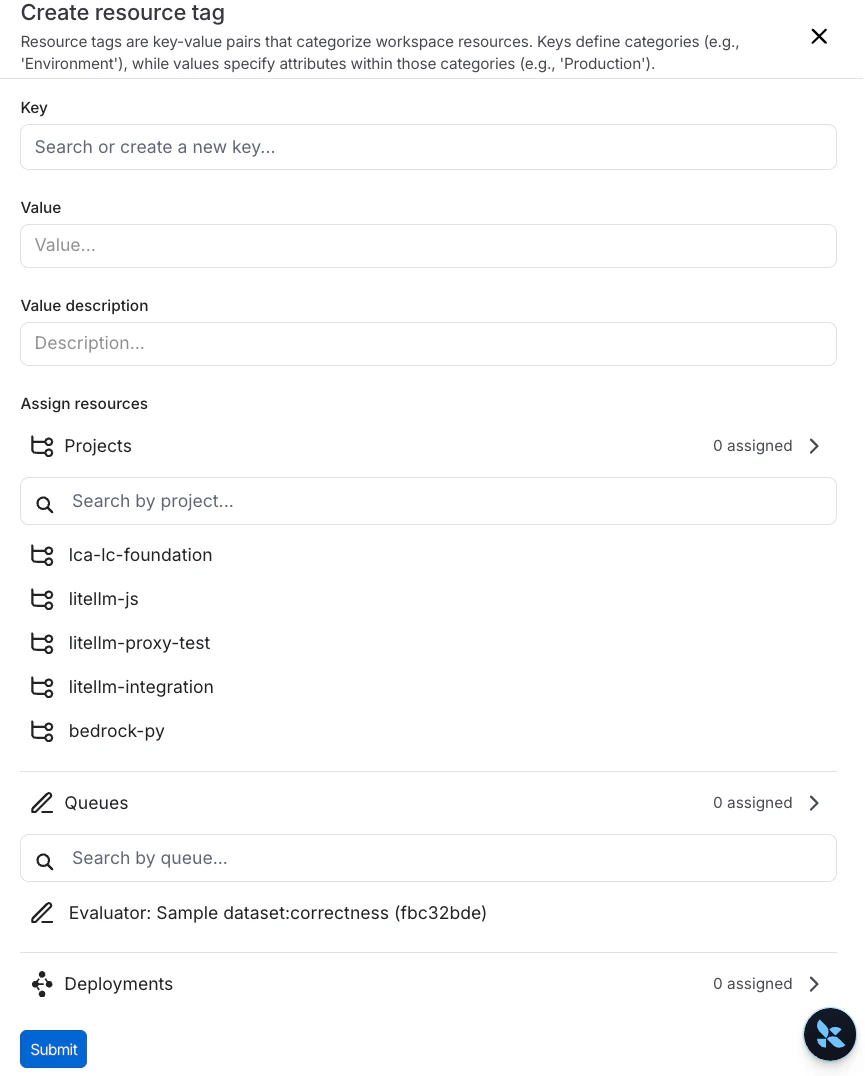Click the tag icon next to Projects heading
The height and width of the screenshot is (1076, 865).
pyautogui.click(x=41, y=446)
